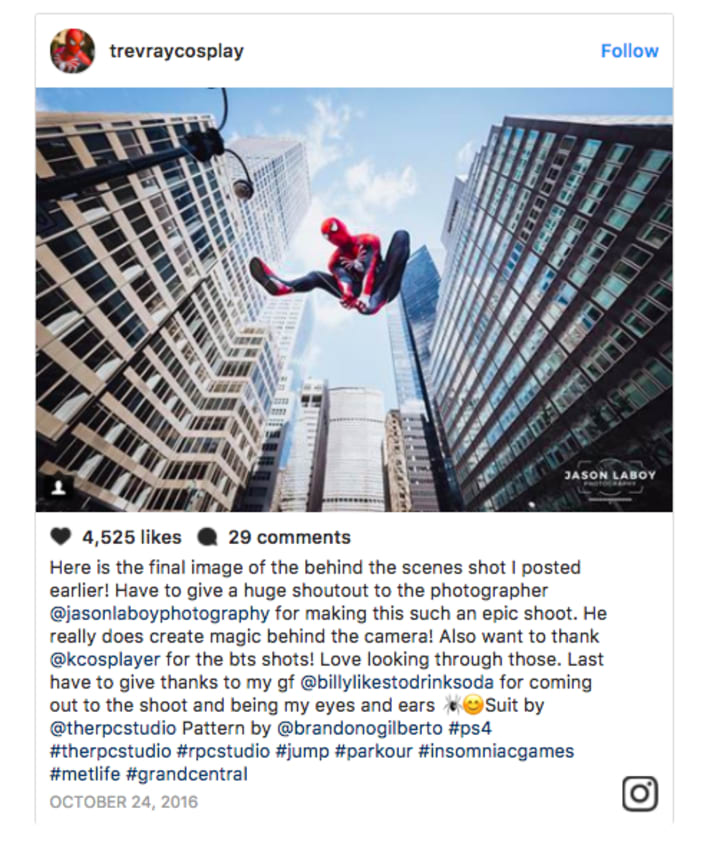
Task: Open trevraycosplay profile picture
Action: (72, 51)
